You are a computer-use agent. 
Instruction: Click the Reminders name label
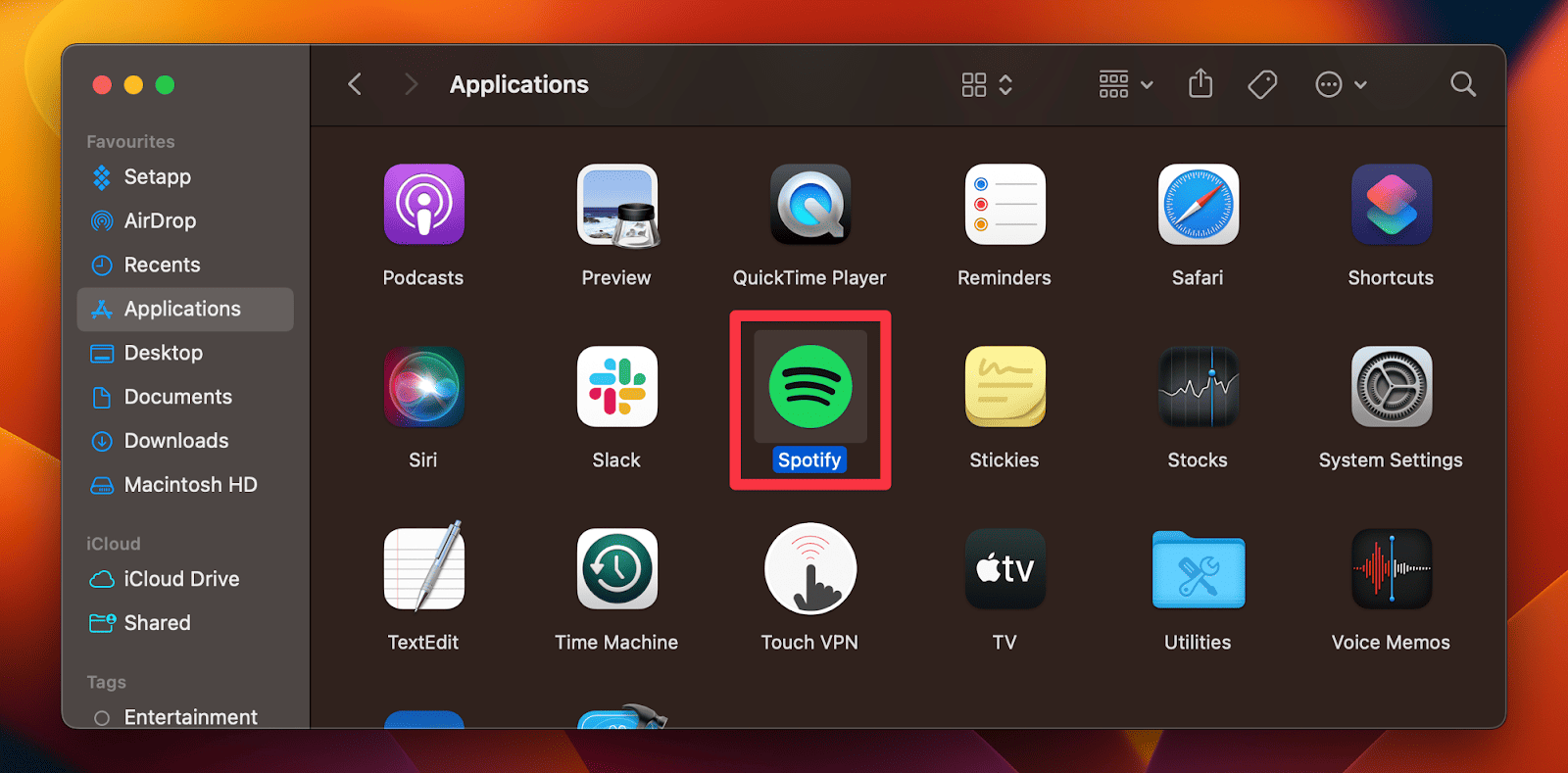tap(1004, 278)
